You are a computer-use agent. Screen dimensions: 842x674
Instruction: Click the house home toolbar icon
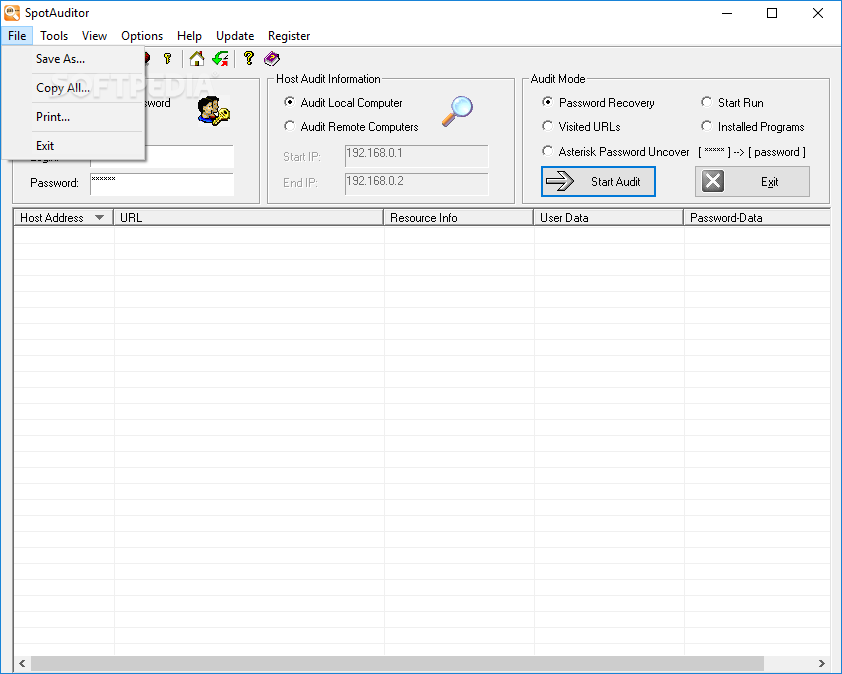point(197,59)
